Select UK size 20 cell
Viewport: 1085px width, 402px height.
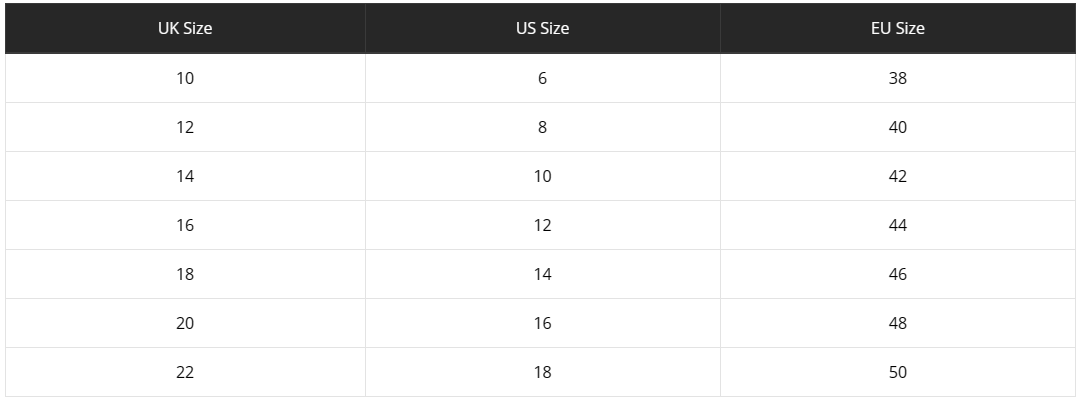click(185, 323)
